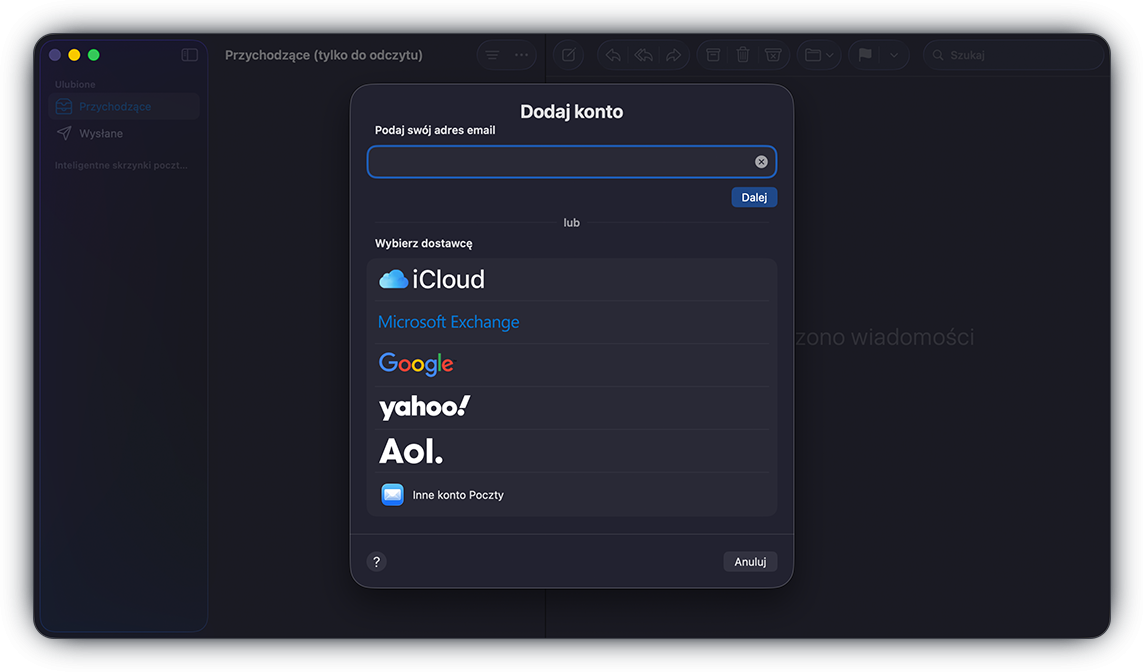
Task: Open the flag color dropdown chevron
Action: click(x=893, y=55)
